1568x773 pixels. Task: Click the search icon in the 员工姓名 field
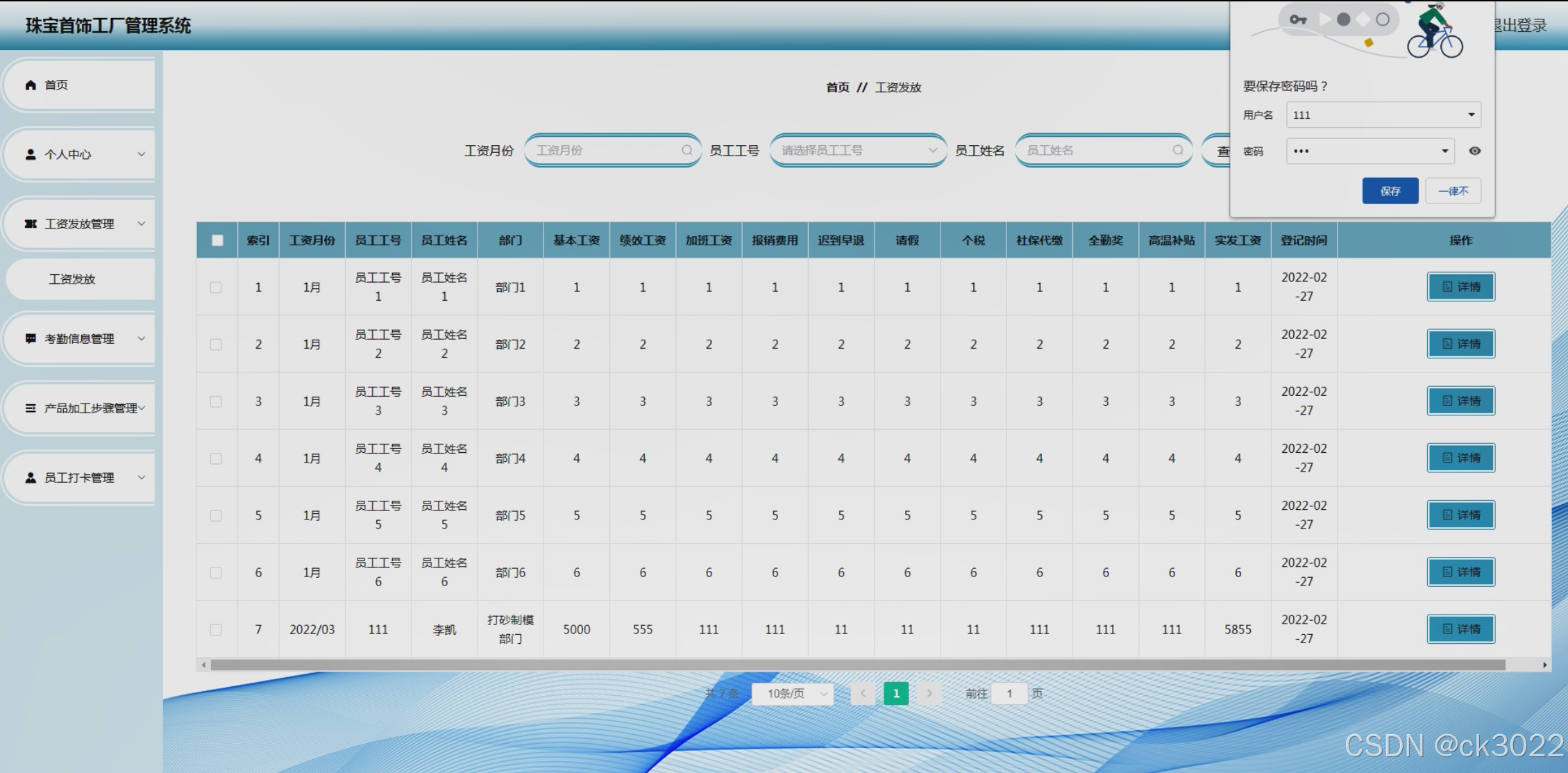tap(1177, 150)
